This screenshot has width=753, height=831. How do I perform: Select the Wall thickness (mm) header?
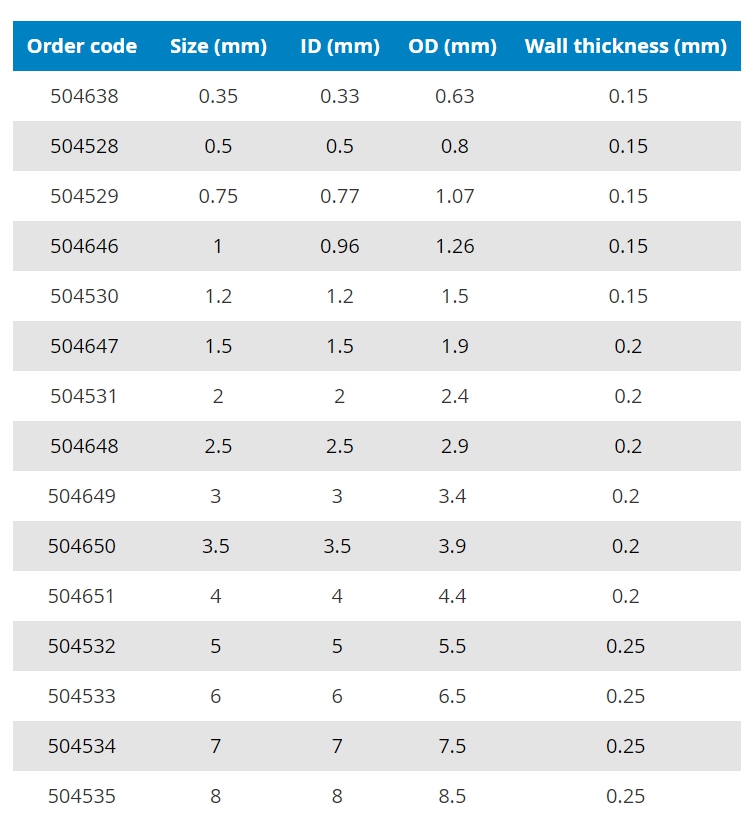pyautogui.click(x=626, y=46)
